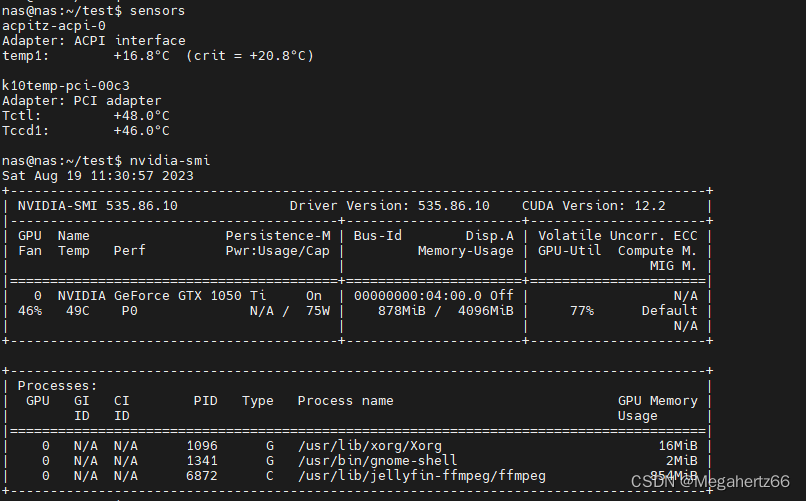Click the 'Adapter: ACPI interface' text
806x501 pixels.
(x=94, y=41)
